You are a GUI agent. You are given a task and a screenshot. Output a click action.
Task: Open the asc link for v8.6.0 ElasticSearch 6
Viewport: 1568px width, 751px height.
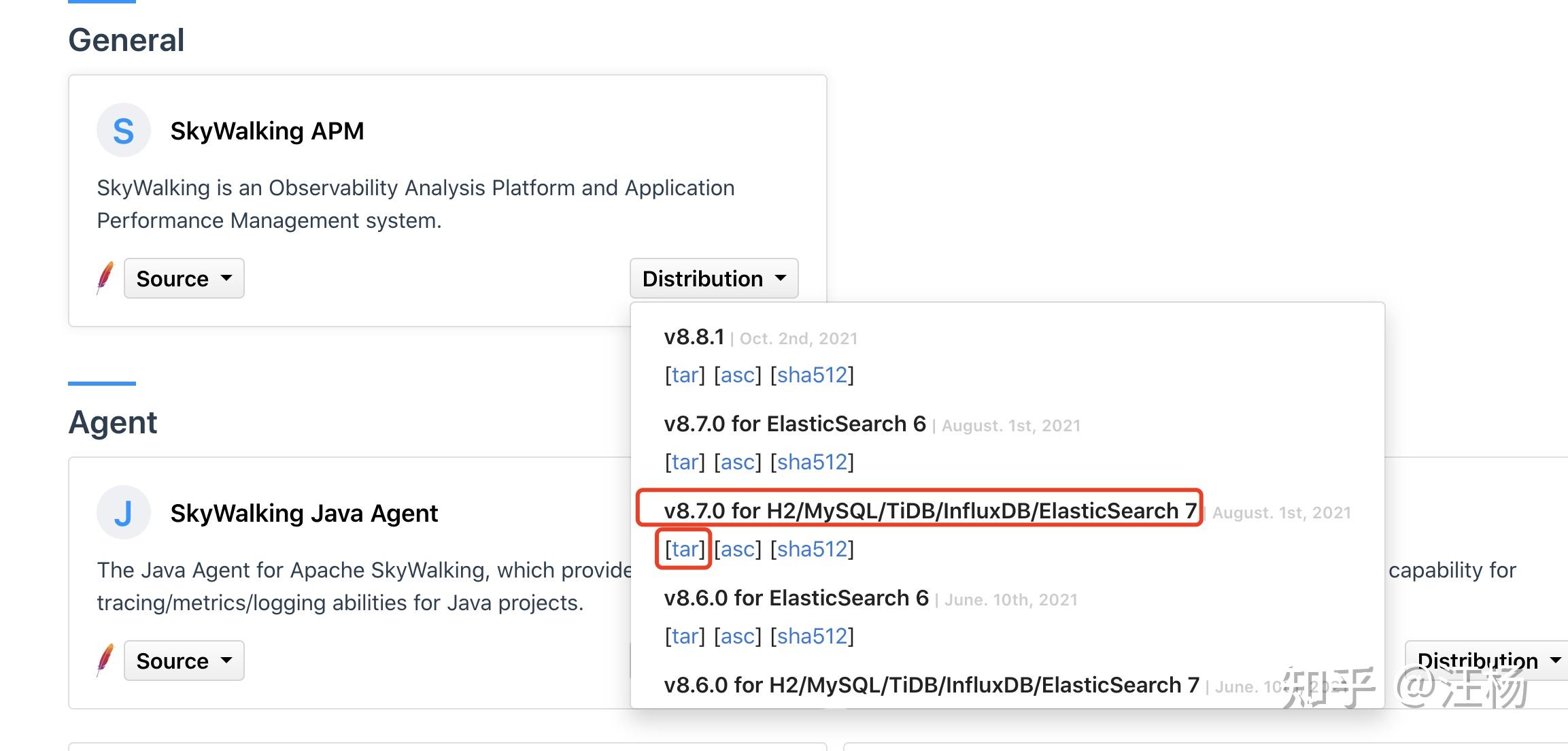(x=738, y=636)
